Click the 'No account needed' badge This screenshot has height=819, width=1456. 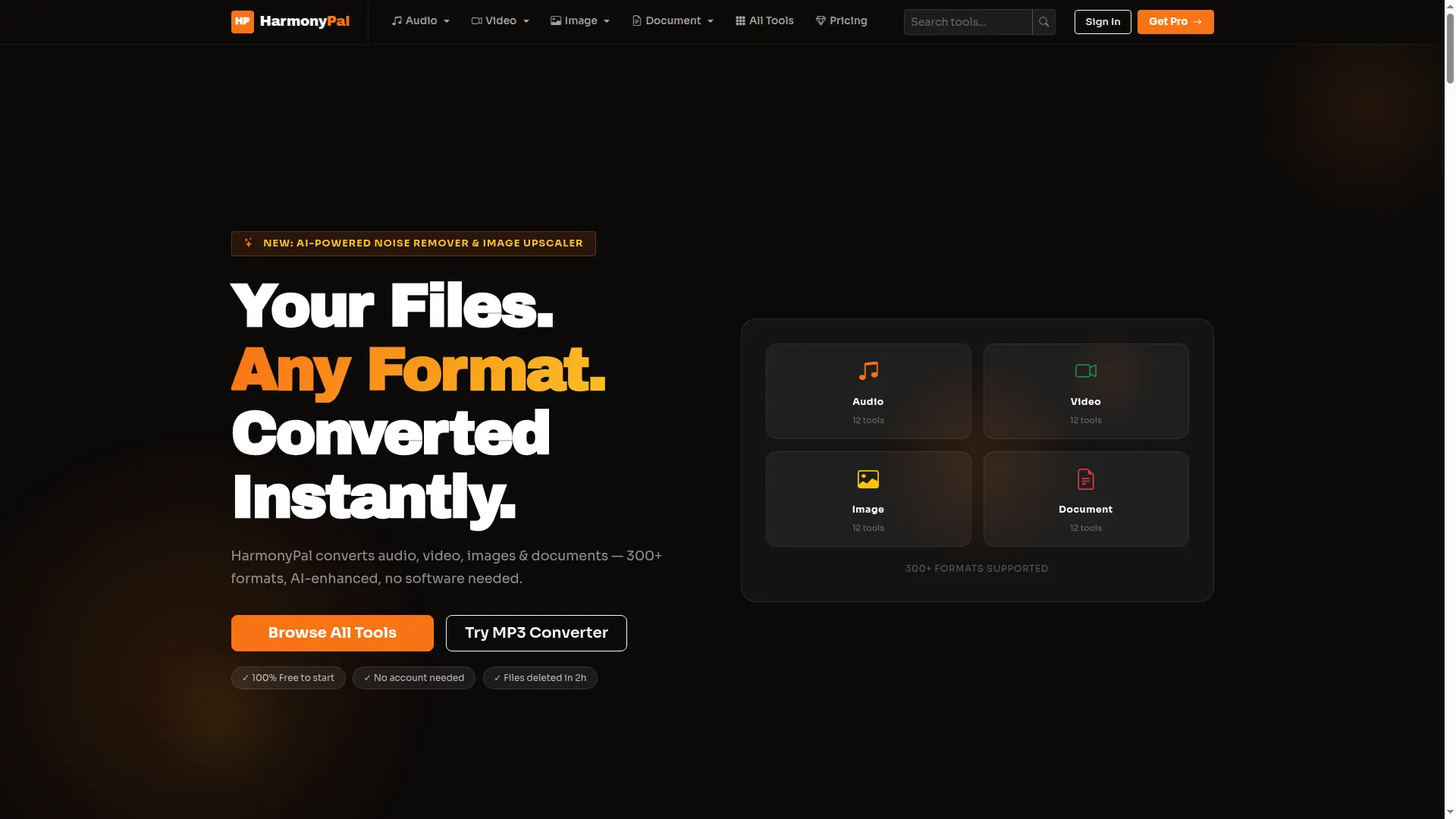[414, 678]
